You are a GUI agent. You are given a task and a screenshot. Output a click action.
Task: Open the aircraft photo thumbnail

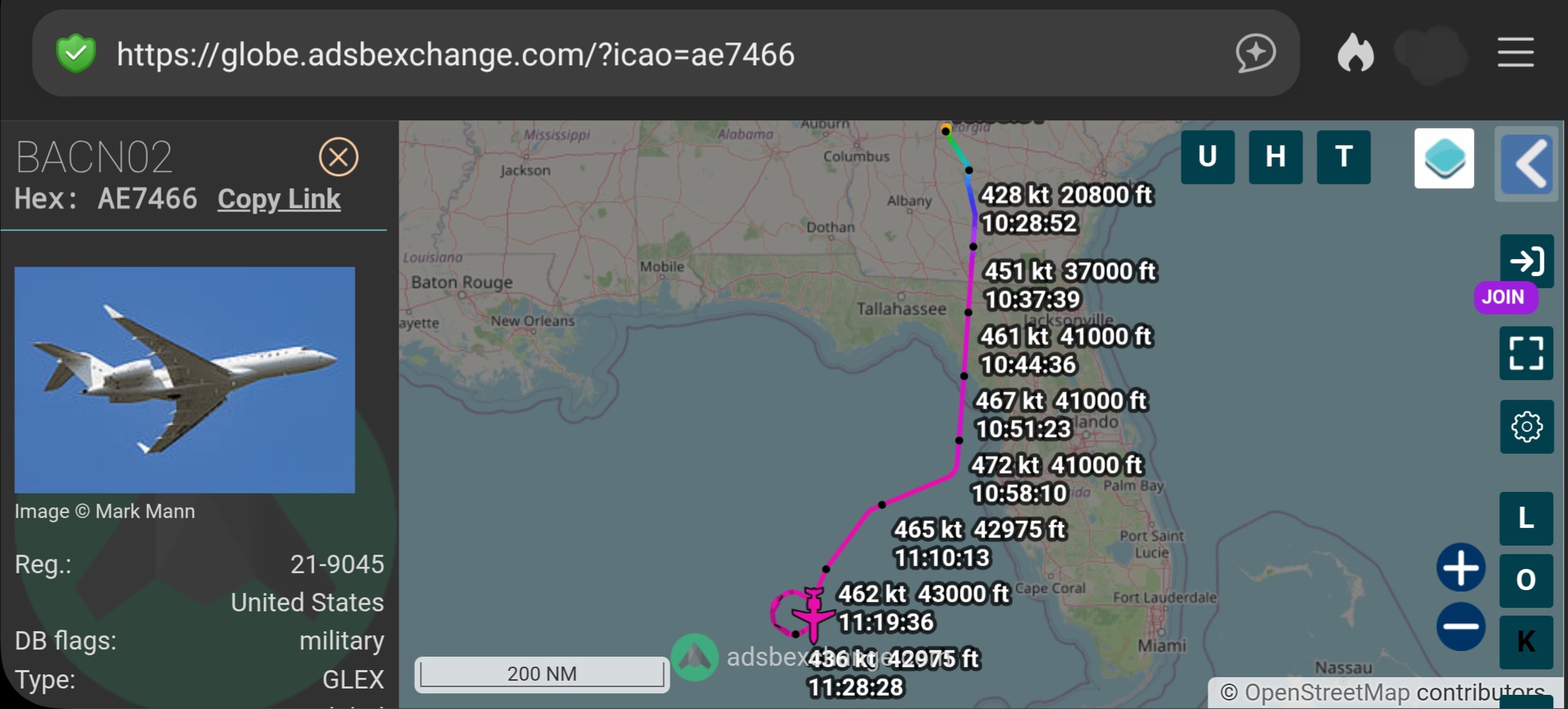tap(185, 380)
